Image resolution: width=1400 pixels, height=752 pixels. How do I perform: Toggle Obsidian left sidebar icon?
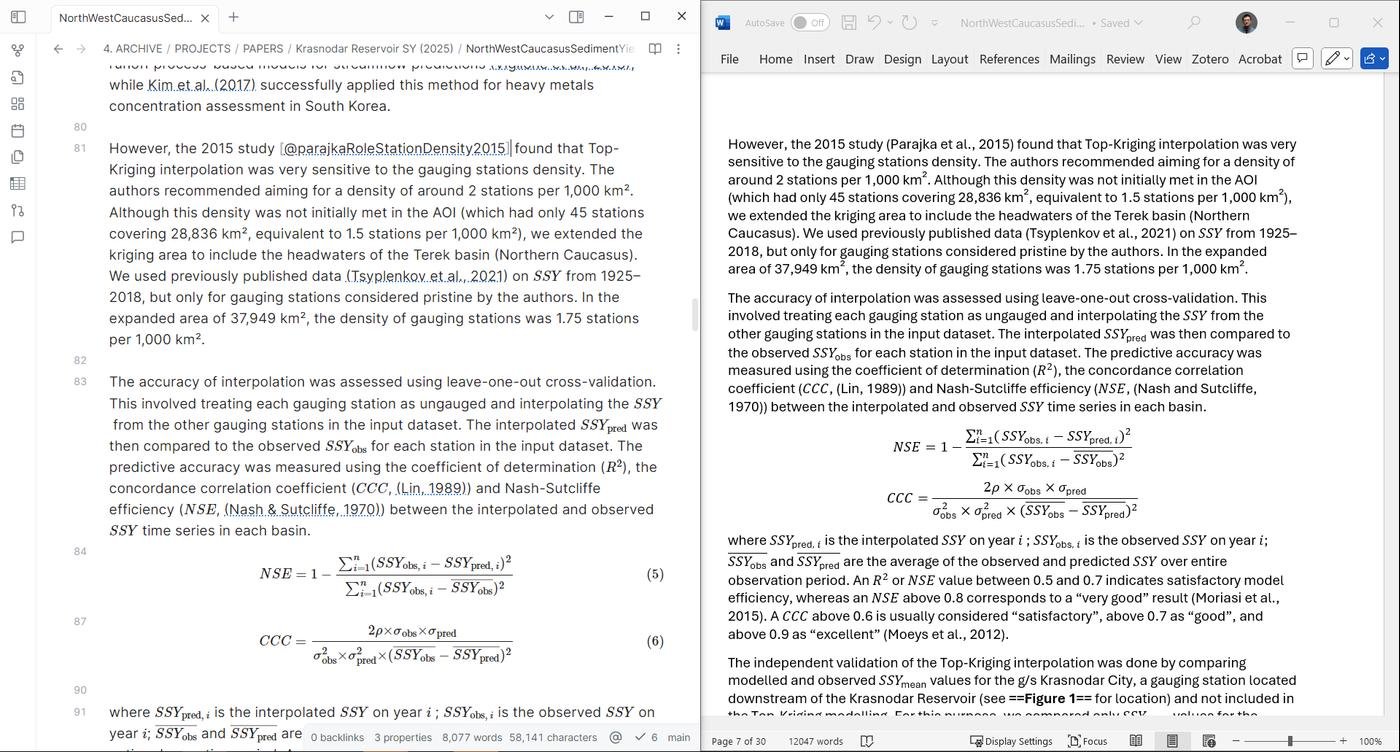coord(17,17)
